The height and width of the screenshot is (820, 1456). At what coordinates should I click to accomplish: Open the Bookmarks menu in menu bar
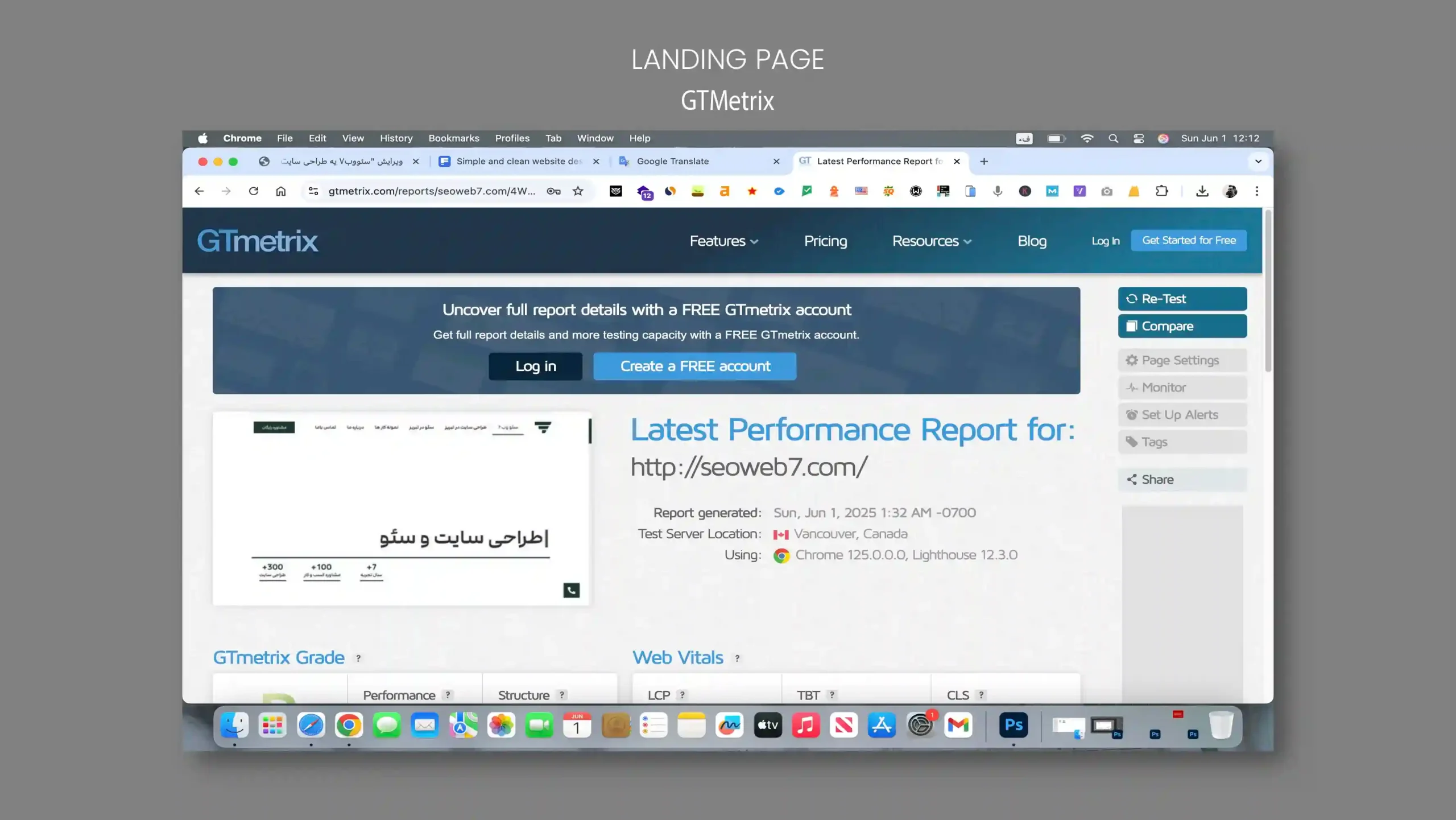tap(454, 138)
